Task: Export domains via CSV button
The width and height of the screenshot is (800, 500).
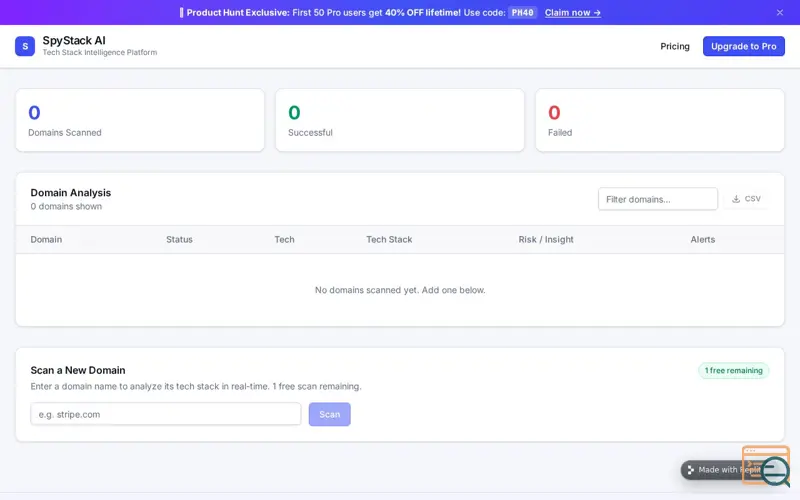Action: [x=746, y=199]
